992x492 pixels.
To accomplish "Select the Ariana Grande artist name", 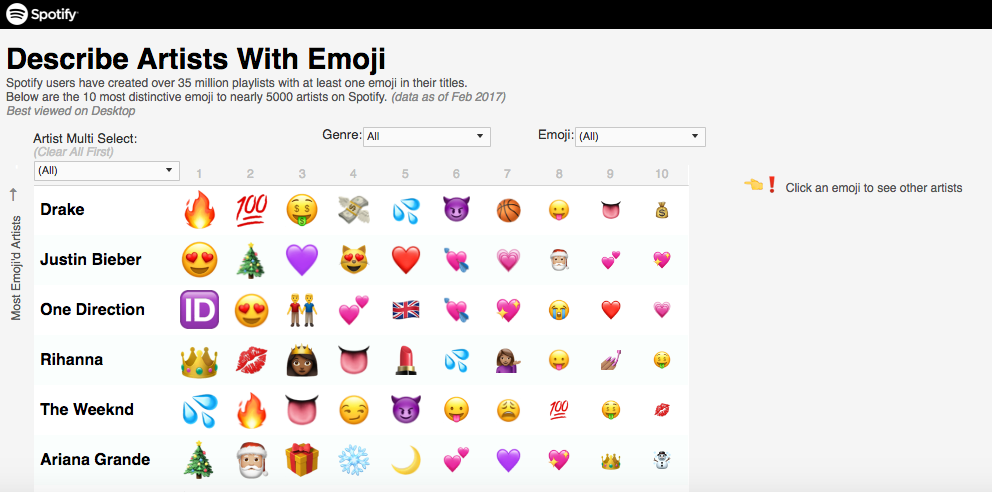I will 95,459.
